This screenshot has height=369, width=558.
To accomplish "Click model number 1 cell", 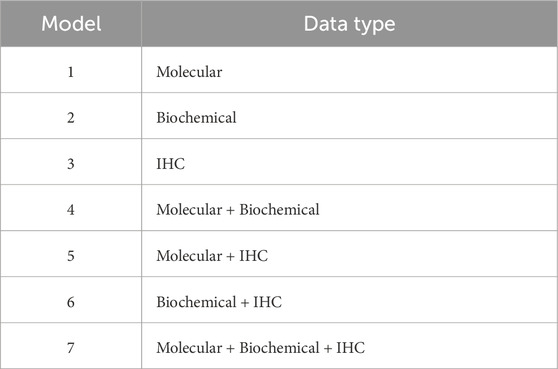I will [x=71, y=70].
